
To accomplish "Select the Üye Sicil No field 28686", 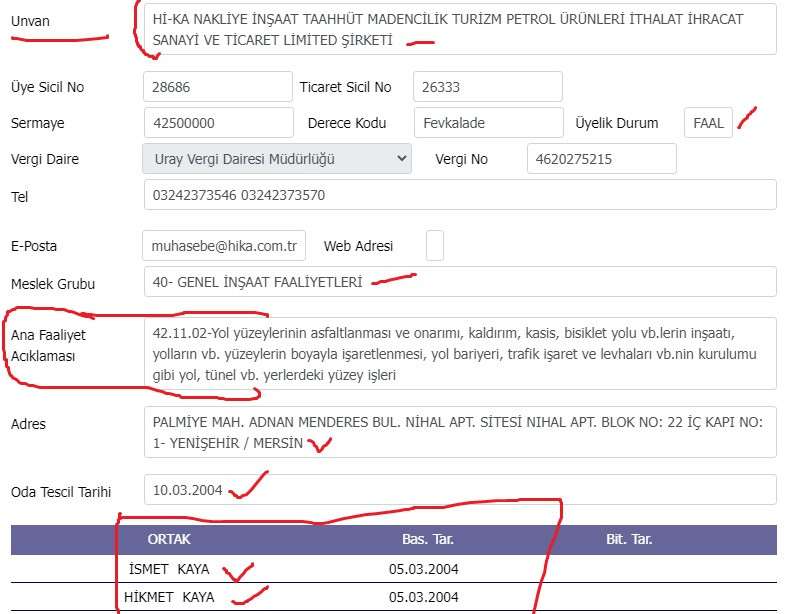I will click(218, 86).
